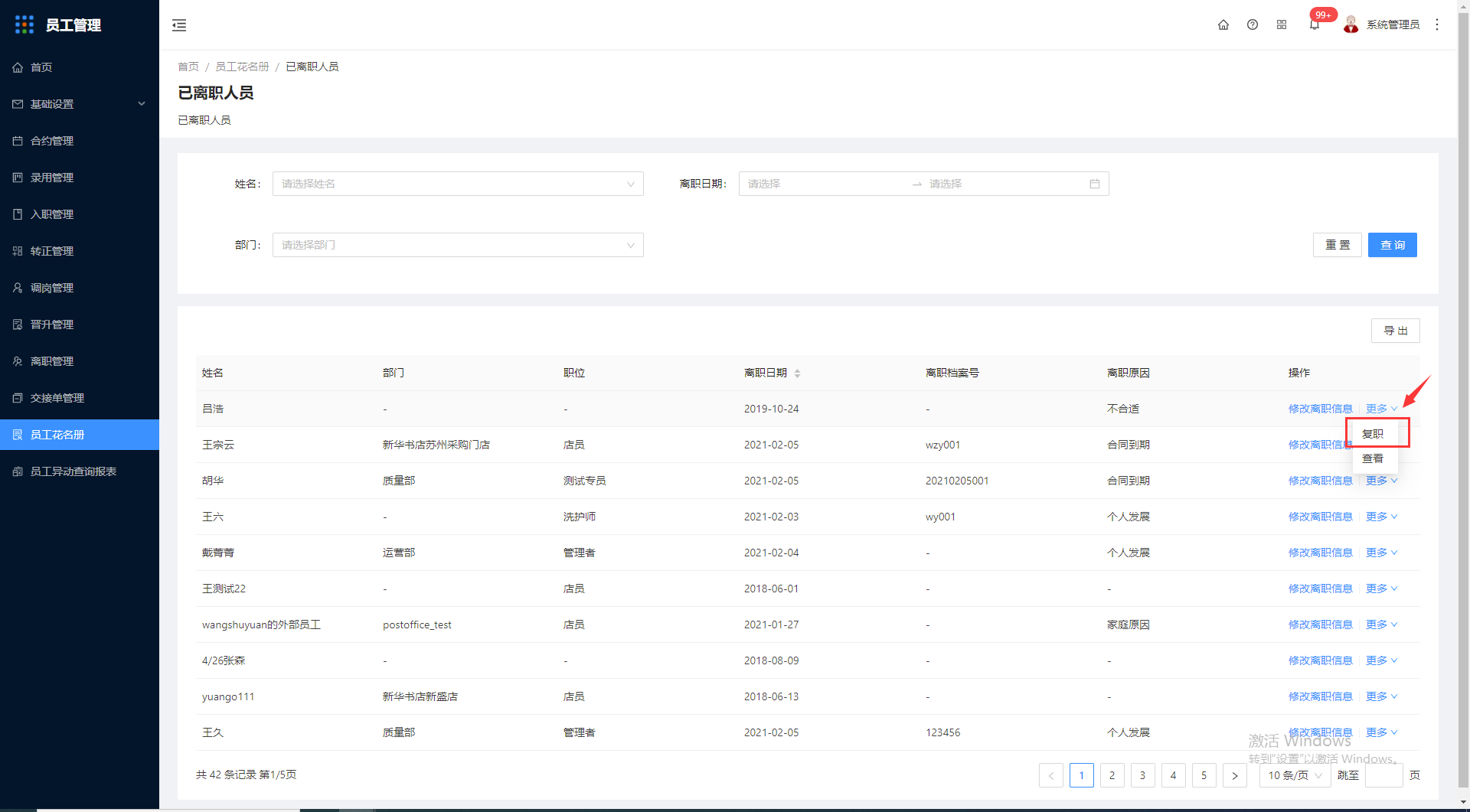Click the 入职管理 sidebar icon
Image resolution: width=1470 pixels, height=812 pixels.
[18, 214]
